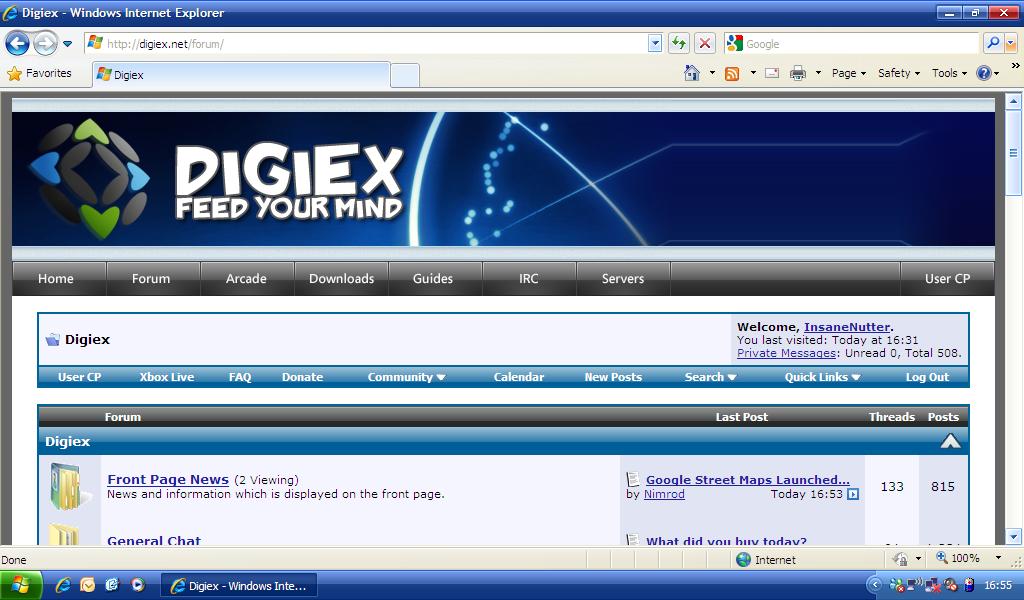Click the RSS feeds icon
This screenshot has height=600, width=1024.
coord(732,73)
